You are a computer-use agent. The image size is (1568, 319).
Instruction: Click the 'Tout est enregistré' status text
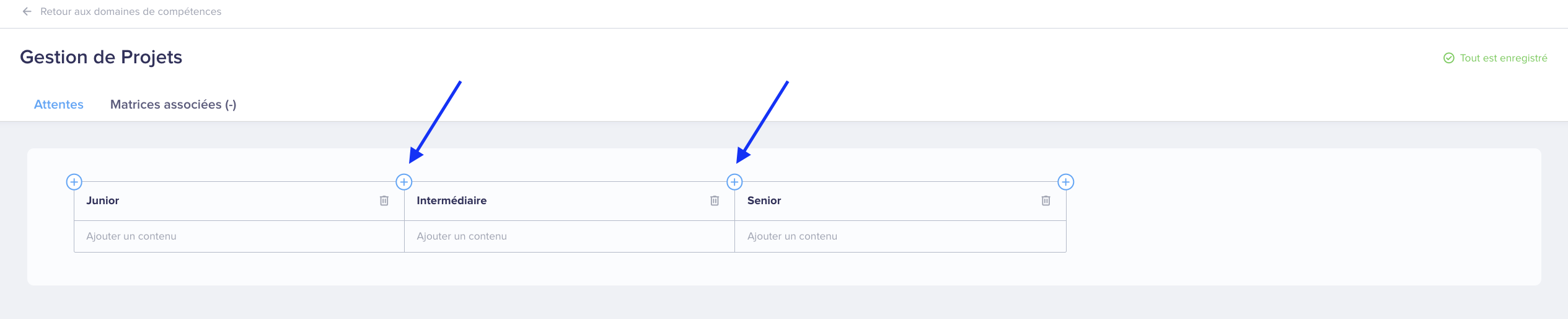click(x=1504, y=58)
